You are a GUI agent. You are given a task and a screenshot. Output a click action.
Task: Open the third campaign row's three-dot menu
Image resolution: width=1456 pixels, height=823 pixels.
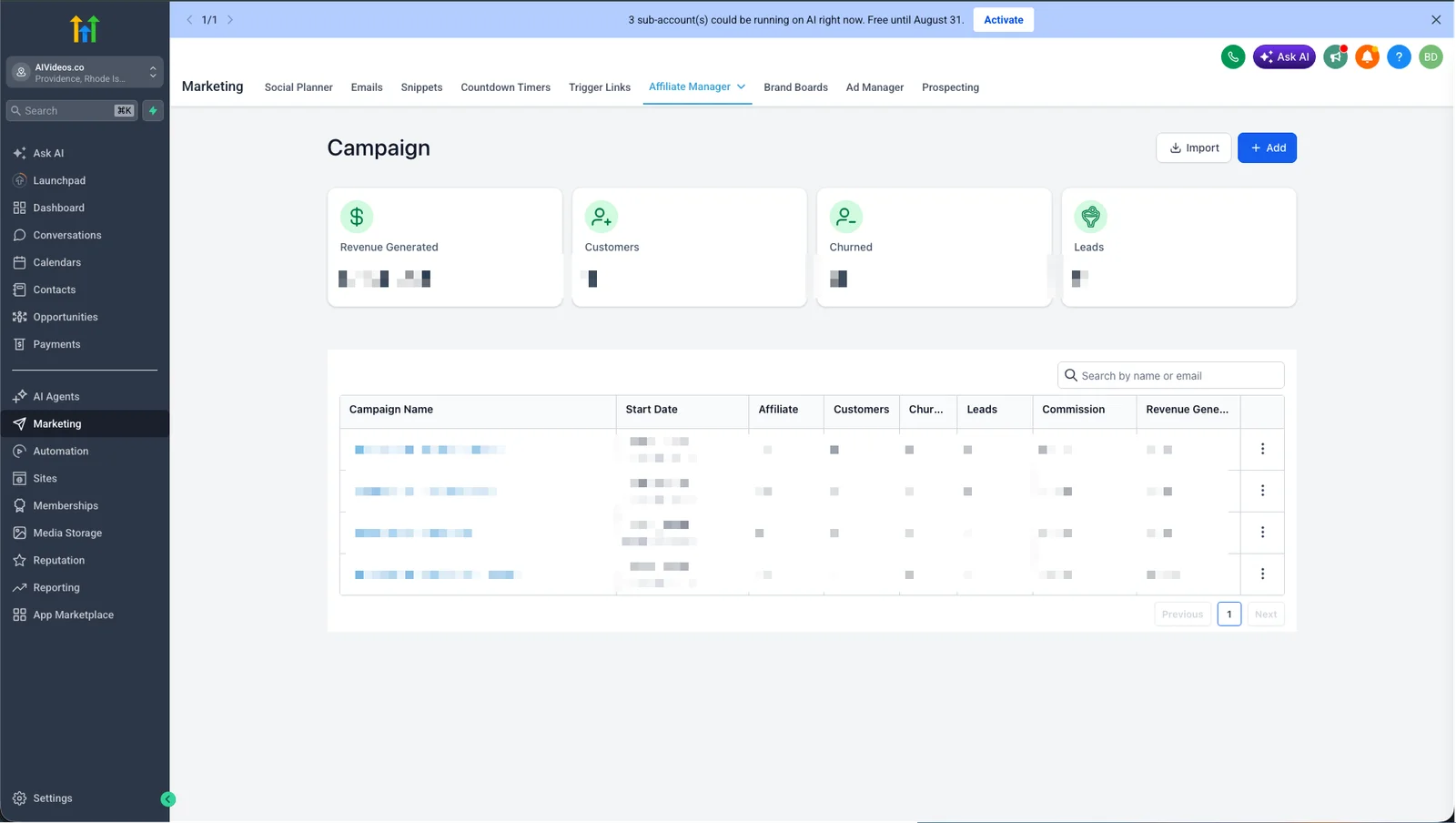1262,533
